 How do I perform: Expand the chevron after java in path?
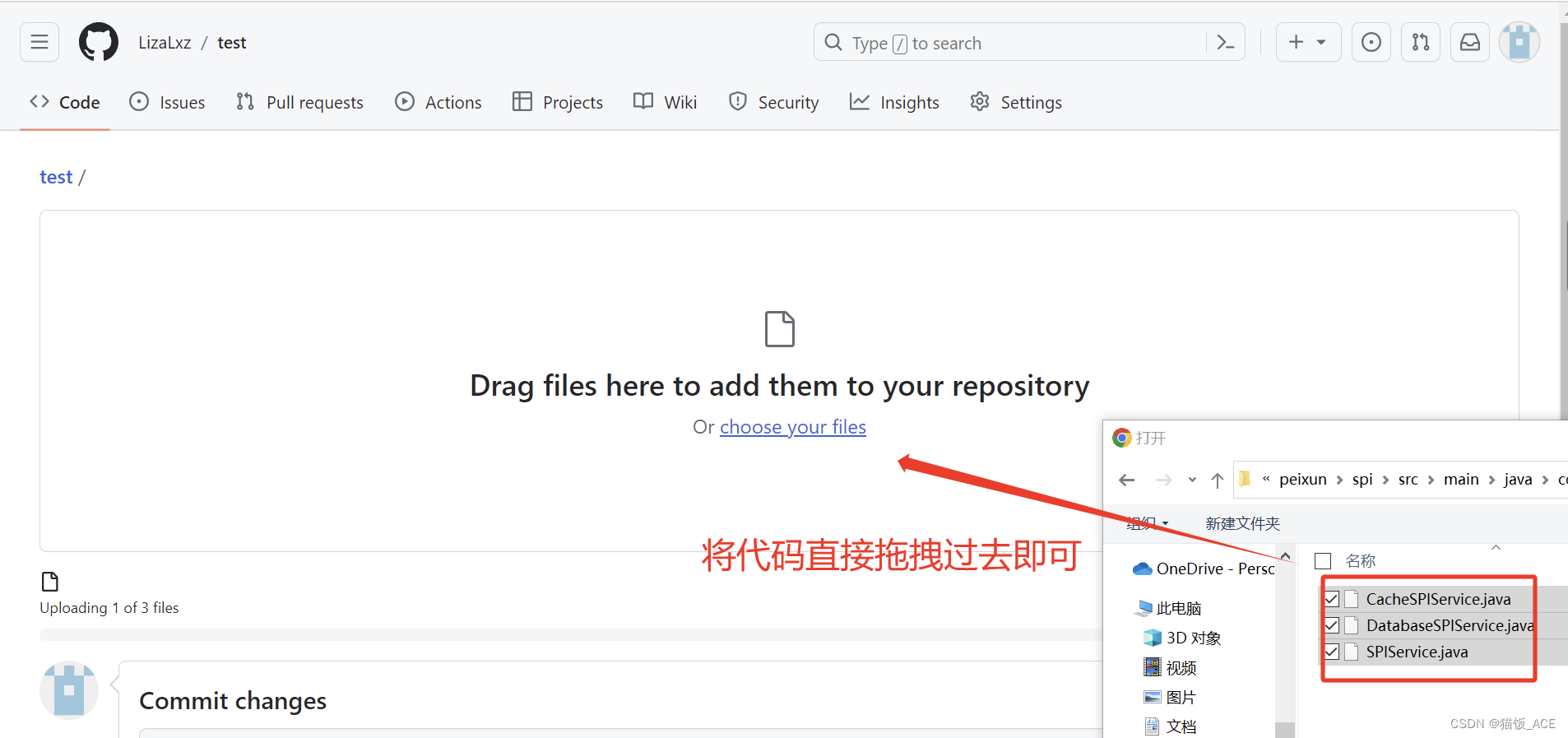pos(1546,480)
